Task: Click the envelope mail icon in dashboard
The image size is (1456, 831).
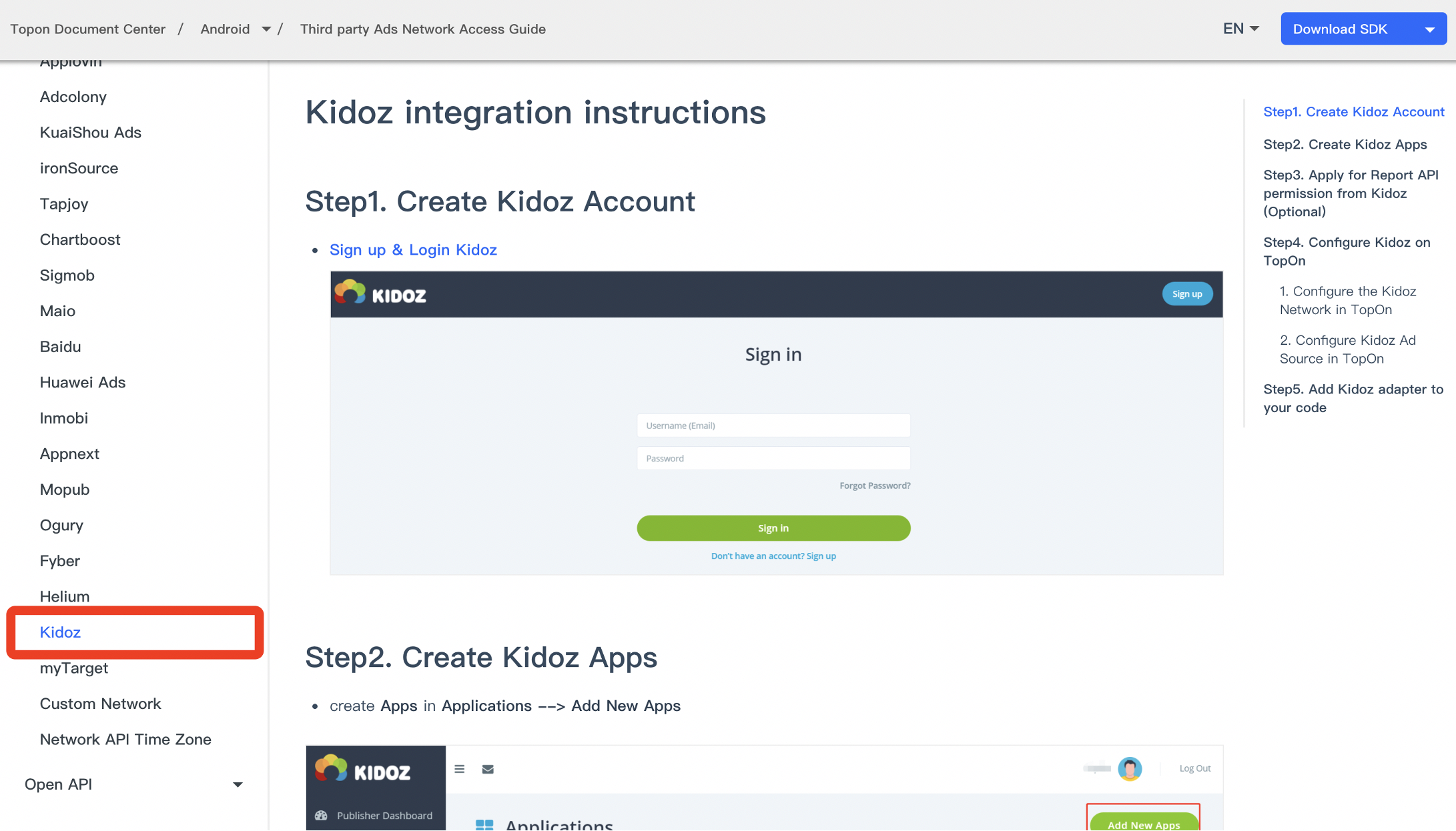Action: pos(488,769)
